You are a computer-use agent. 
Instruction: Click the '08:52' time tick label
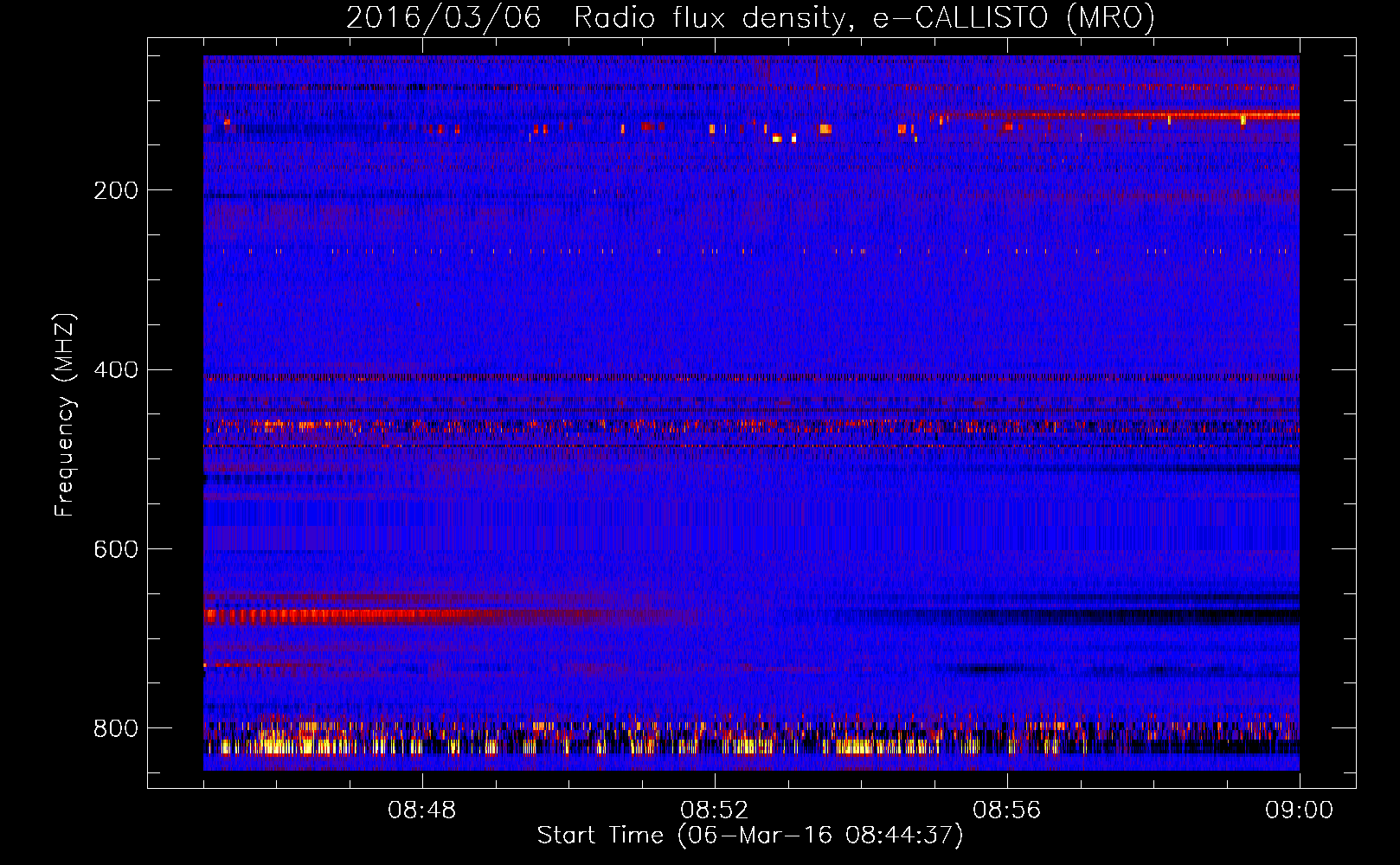[x=715, y=811]
